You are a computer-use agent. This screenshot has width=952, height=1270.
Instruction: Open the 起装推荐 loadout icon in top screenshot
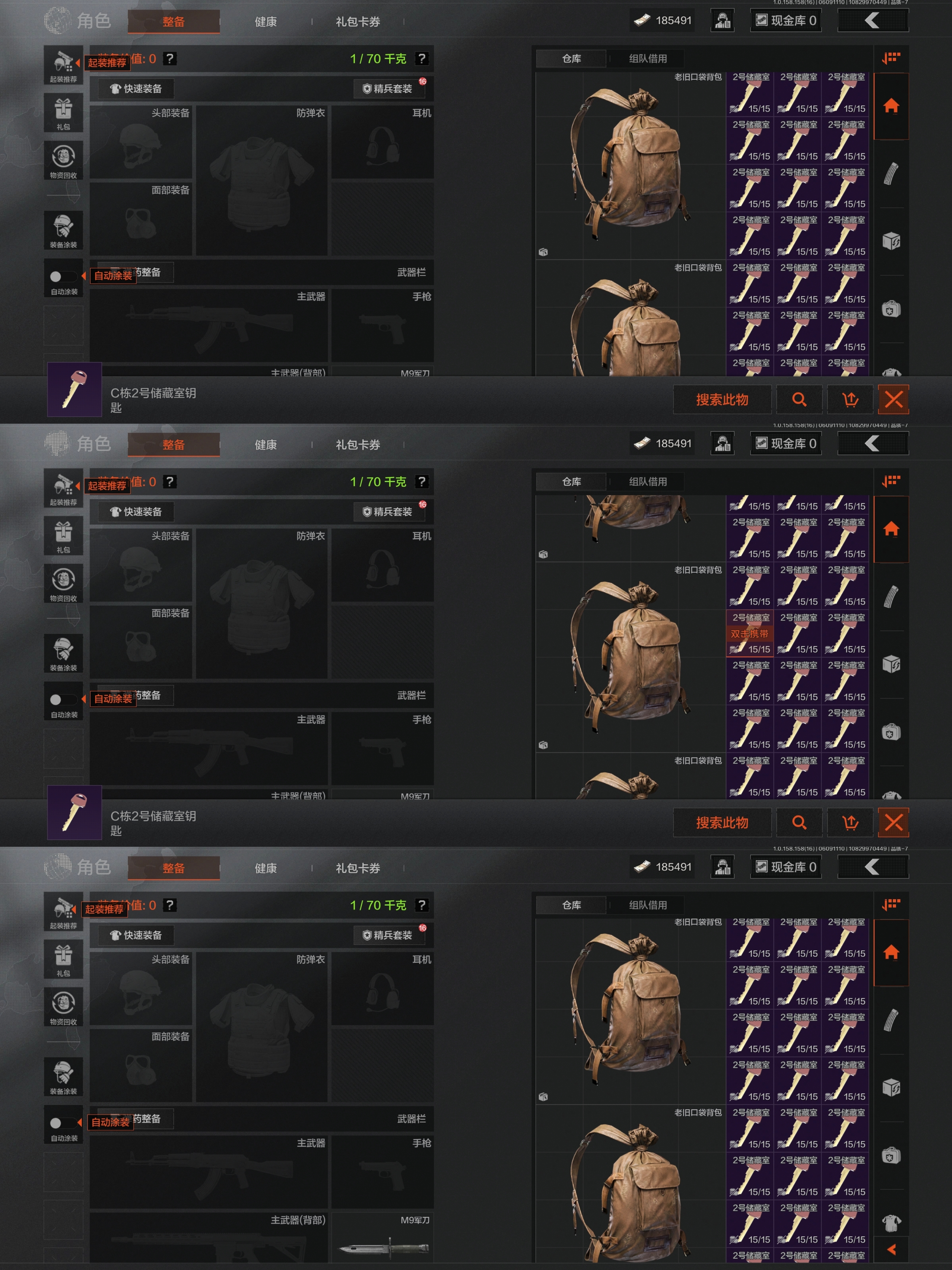[63, 65]
